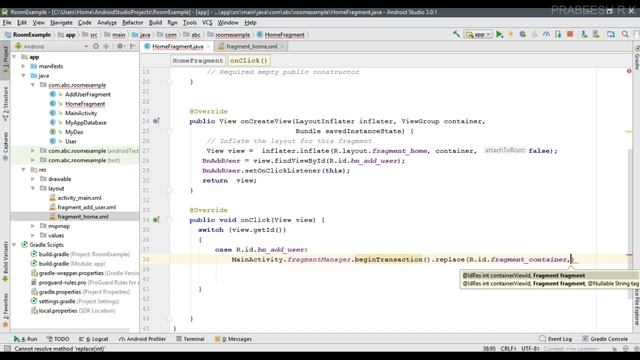Open Project Structure icon in toolbar
Screen dimensions: 640x360
click(611, 35)
